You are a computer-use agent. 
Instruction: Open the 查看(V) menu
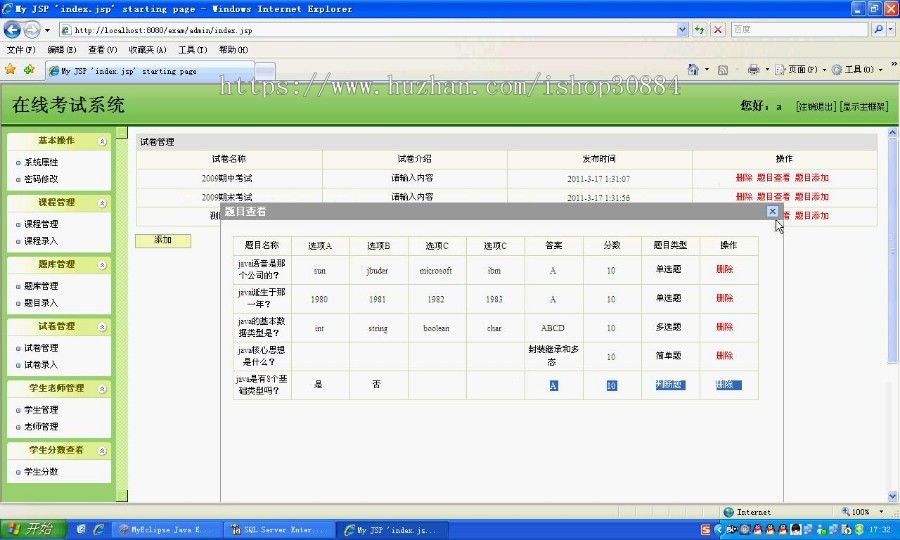click(x=102, y=50)
